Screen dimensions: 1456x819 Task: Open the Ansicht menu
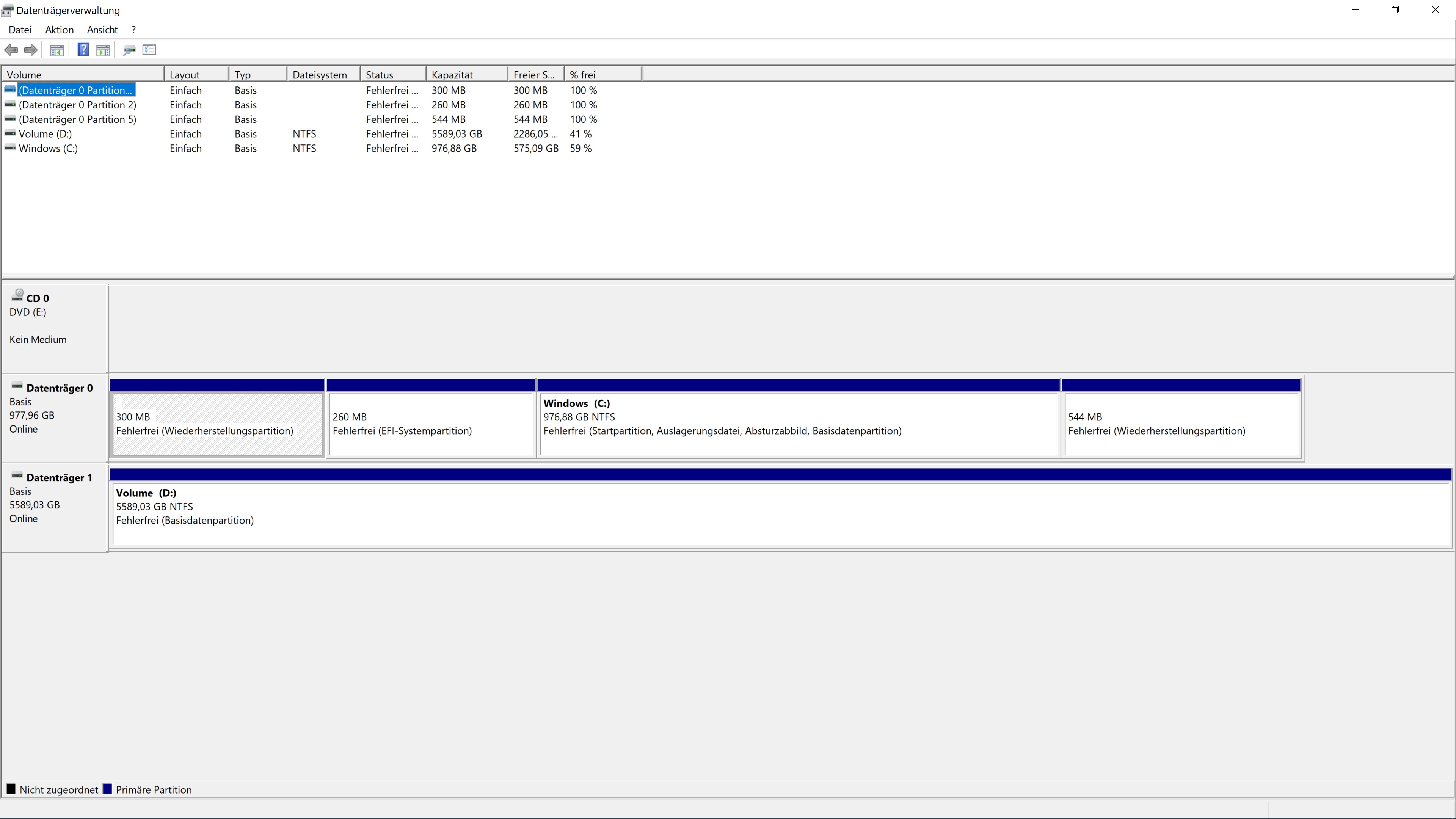(102, 30)
